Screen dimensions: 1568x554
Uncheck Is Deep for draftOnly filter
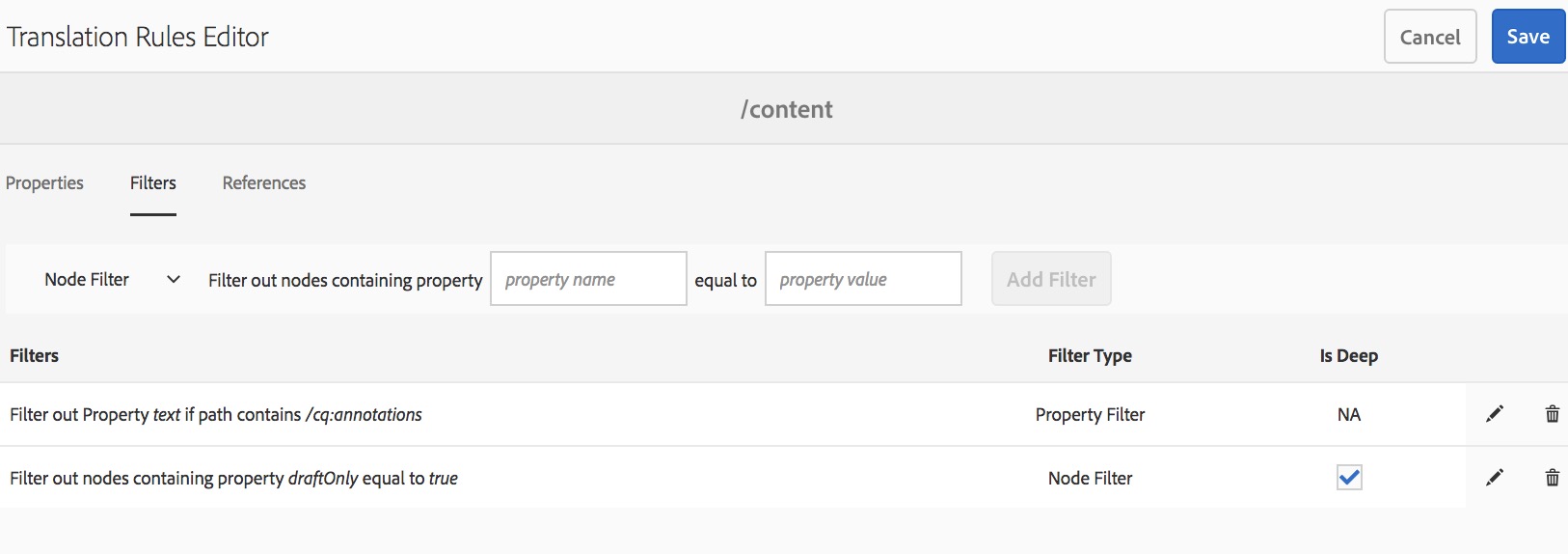tap(1349, 477)
